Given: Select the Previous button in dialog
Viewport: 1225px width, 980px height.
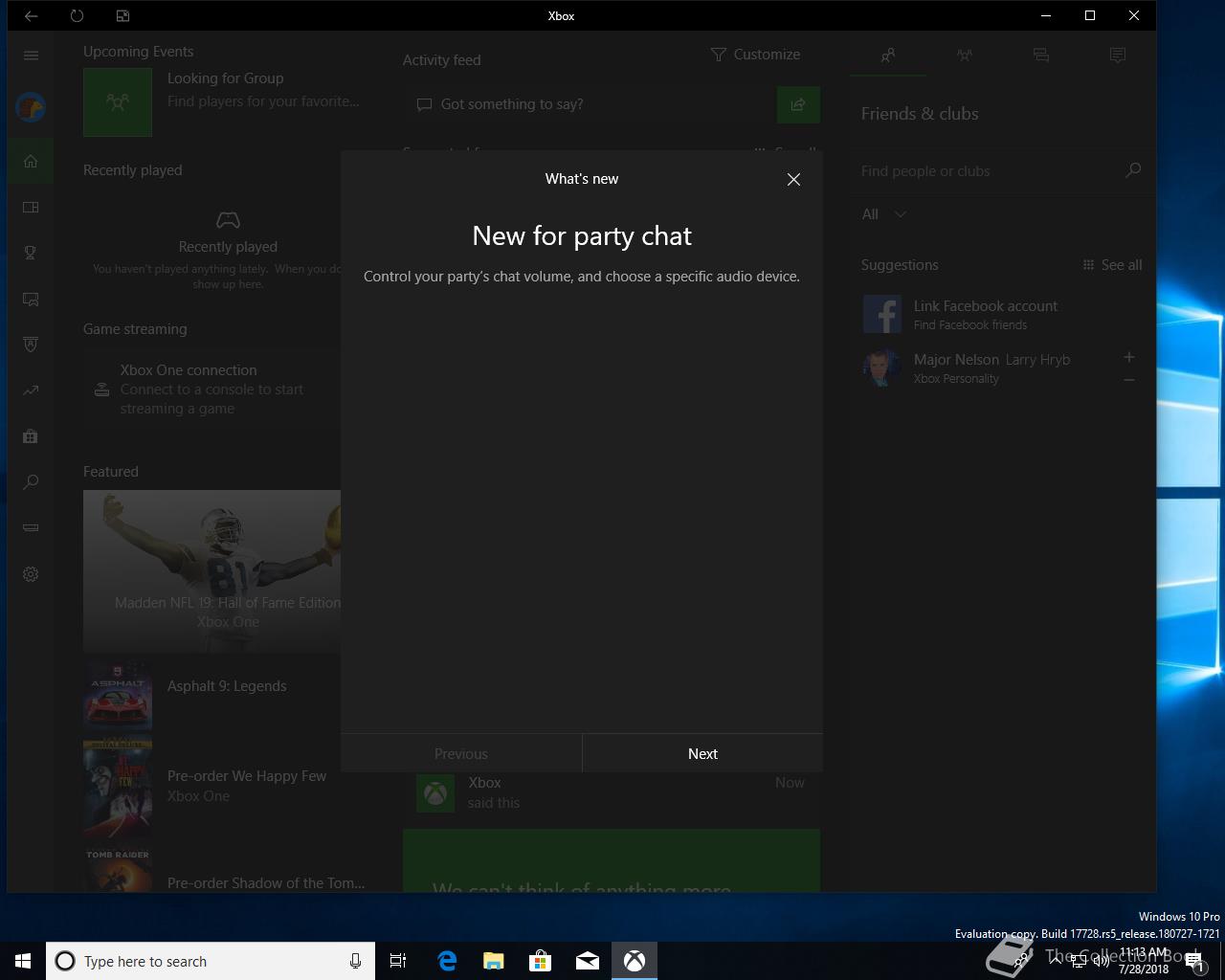Looking at the screenshot, I should click(461, 753).
